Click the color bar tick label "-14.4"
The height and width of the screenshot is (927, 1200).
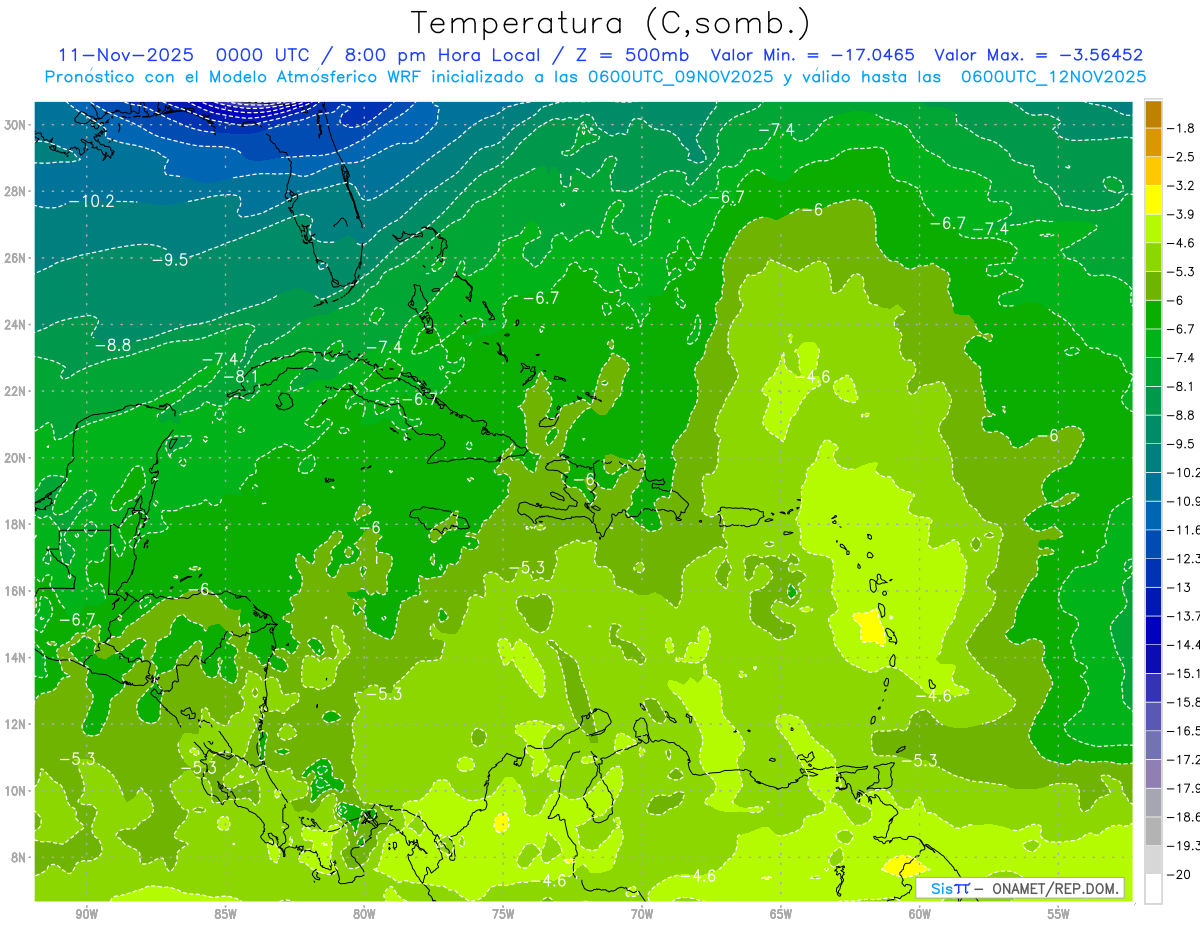(x=1184, y=644)
